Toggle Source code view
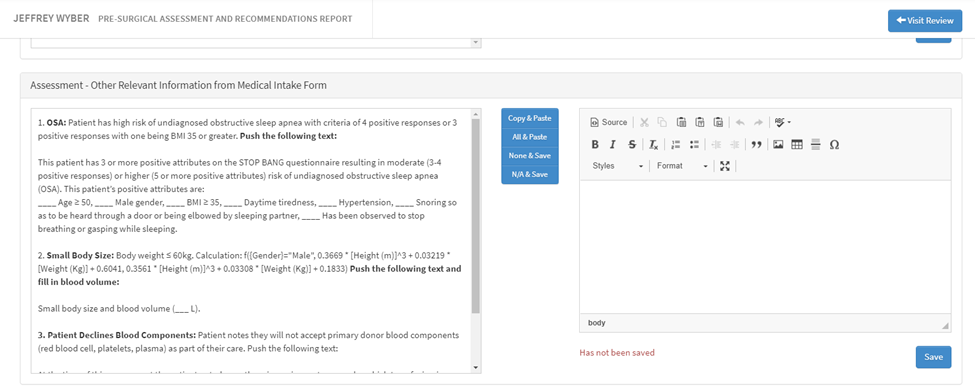Image resolution: width=975 pixels, height=390 pixels. pyautogui.click(x=609, y=123)
